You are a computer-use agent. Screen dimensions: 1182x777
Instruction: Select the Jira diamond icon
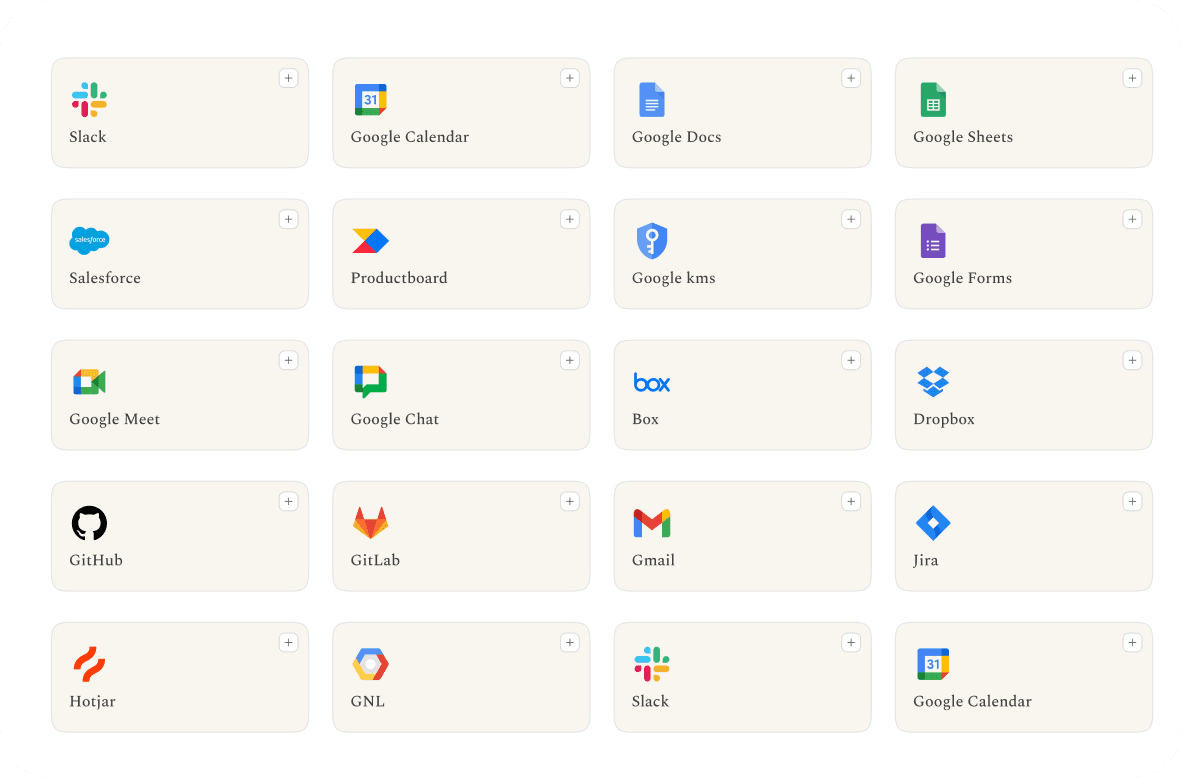coord(933,523)
